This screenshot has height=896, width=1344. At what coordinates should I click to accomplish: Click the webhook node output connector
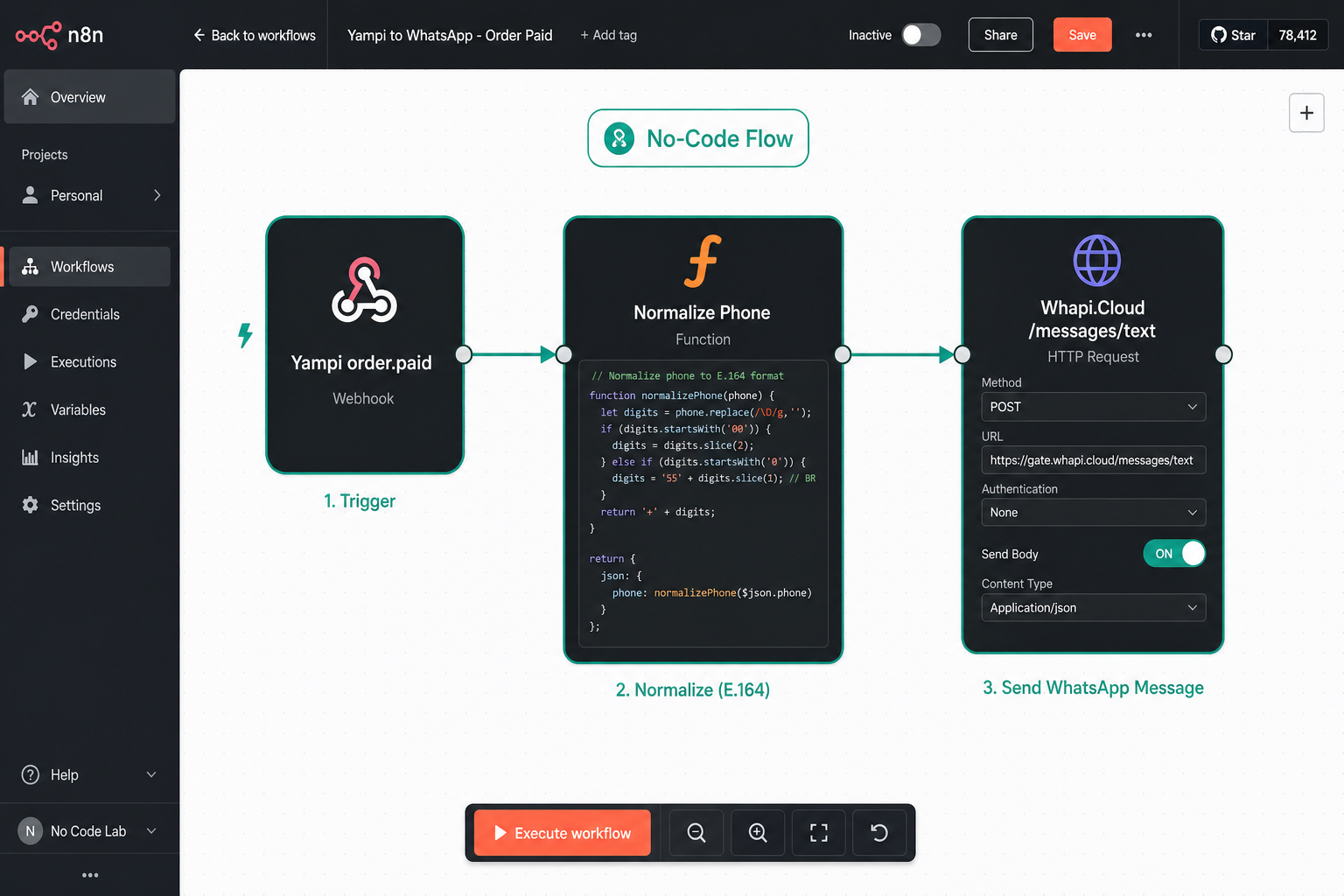464,354
